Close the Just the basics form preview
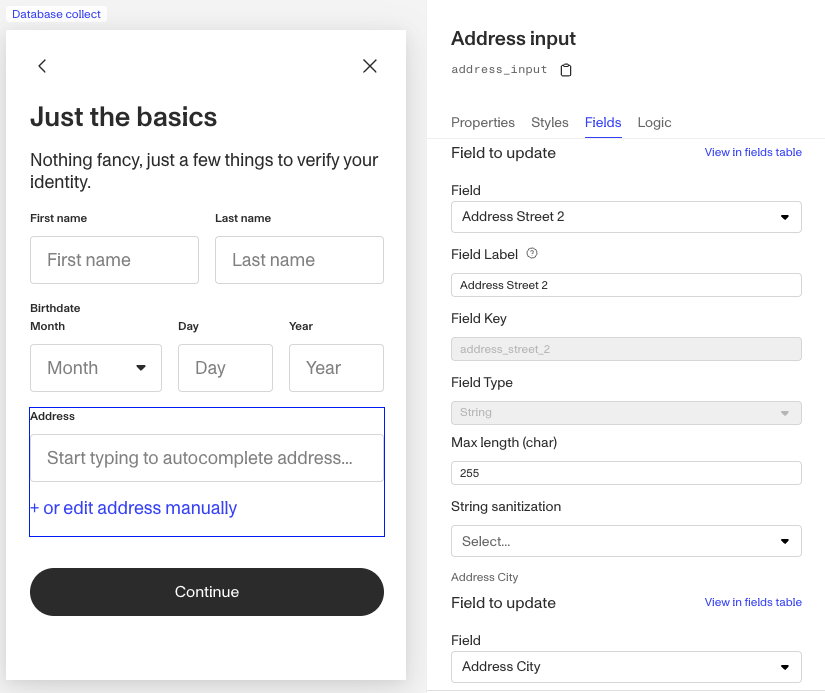 [369, 66]
